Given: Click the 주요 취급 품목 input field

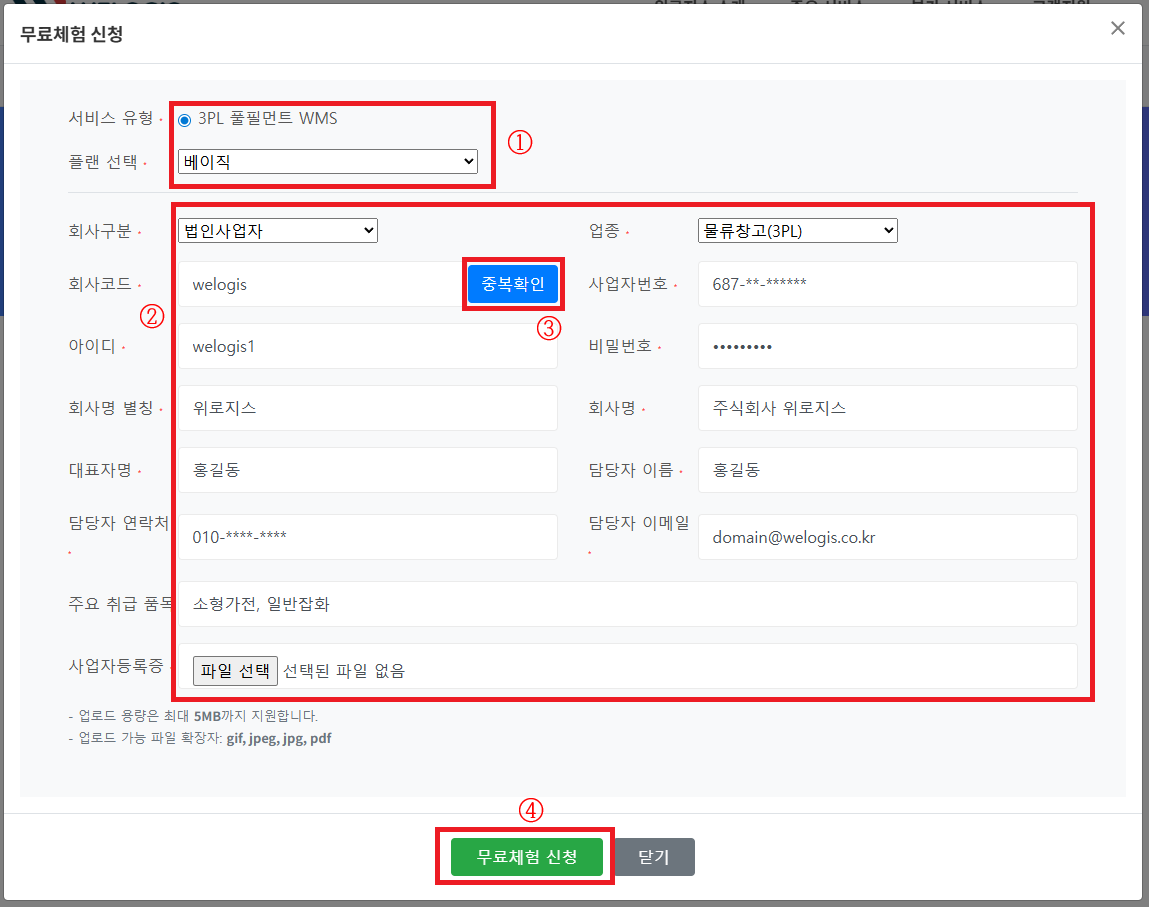Looking at the screenshot, I should (626, 604).
